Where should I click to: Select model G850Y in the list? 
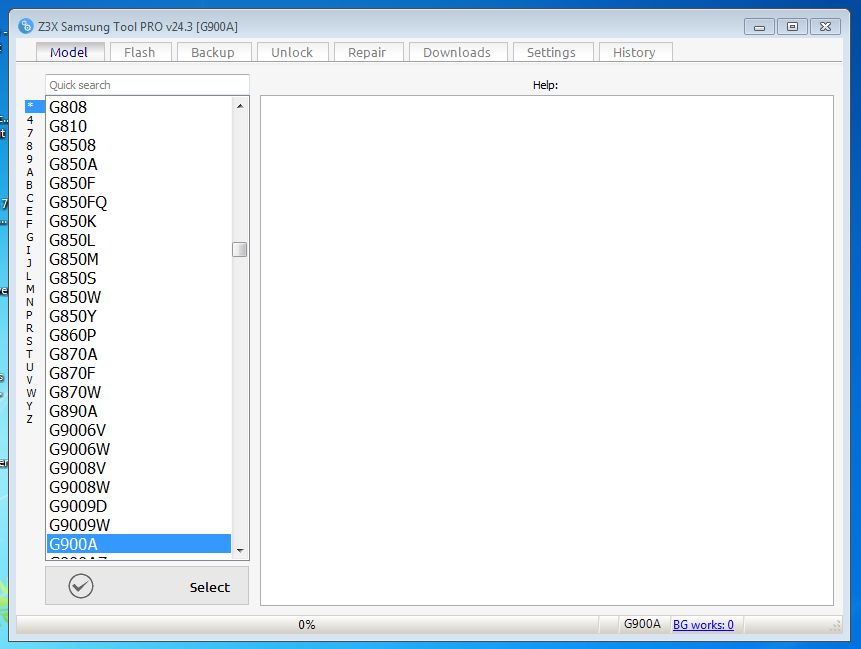tap(138, 316)
